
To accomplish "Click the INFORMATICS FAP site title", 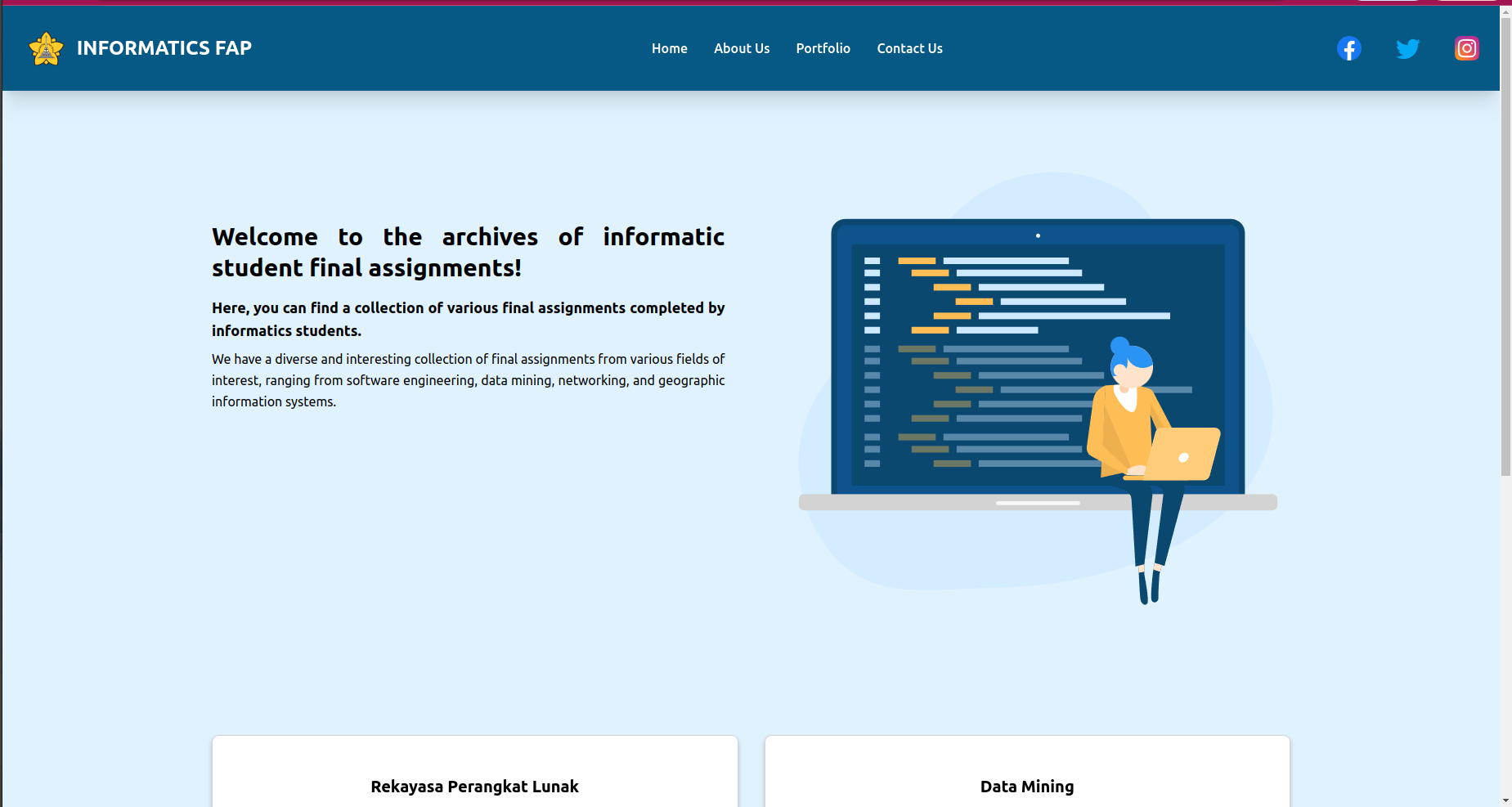I will (x=164, y=48).
